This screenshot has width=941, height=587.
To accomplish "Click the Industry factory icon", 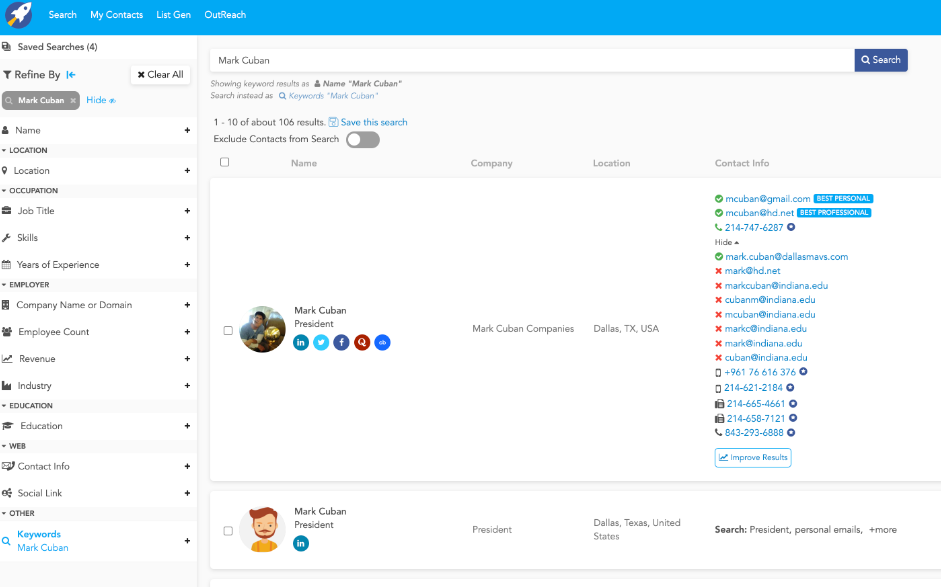I will 7,385.
